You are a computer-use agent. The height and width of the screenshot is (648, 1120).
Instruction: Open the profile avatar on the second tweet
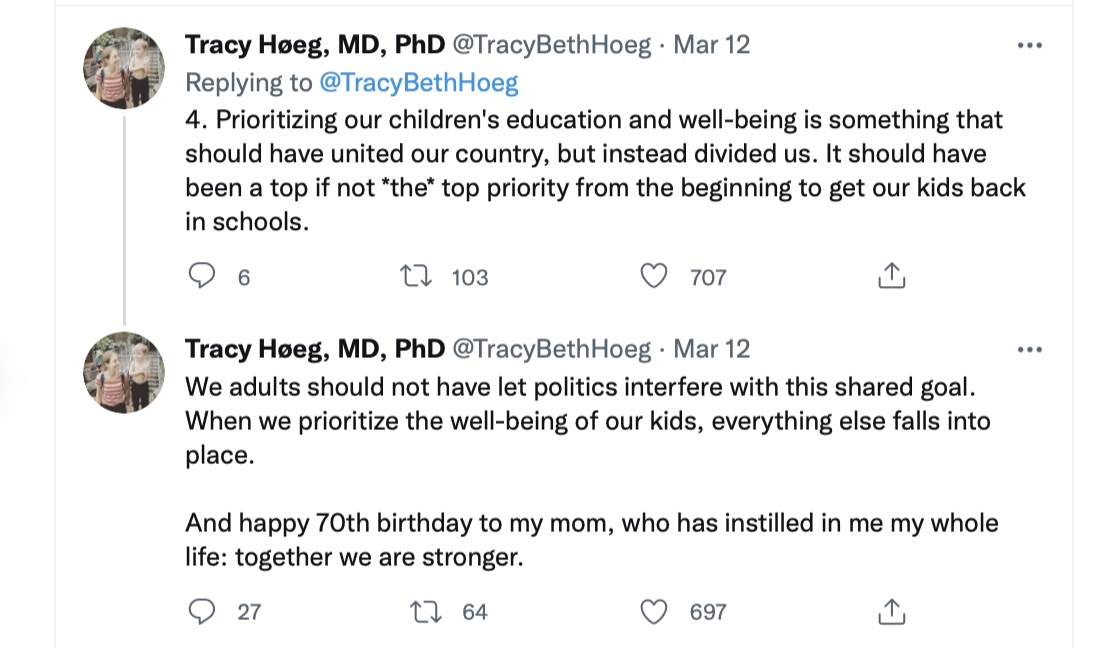124,372
